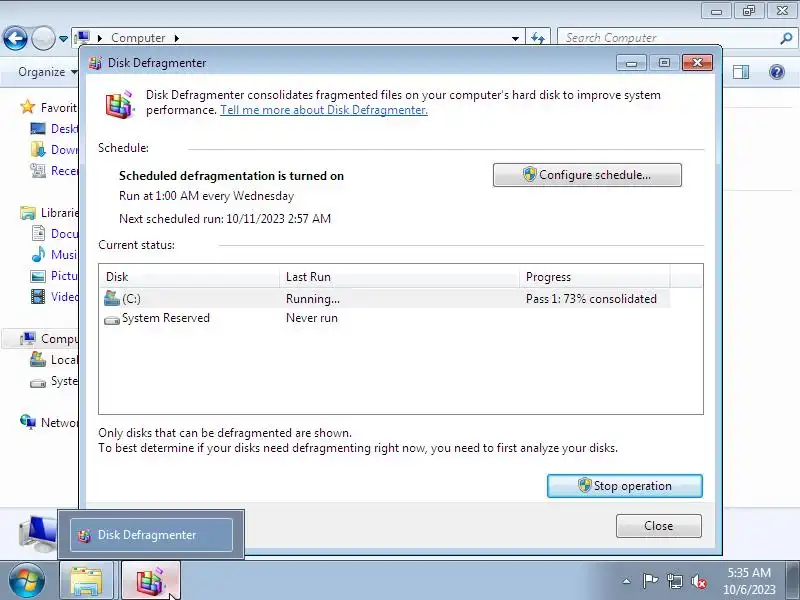Click the shield icon on Configure schedule

(529, 174)
